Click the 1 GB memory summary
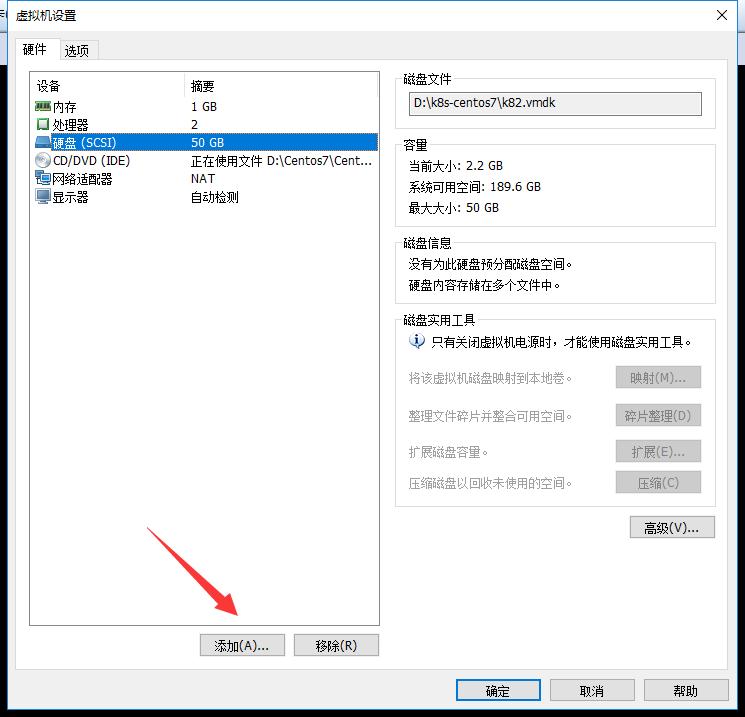Image resolution: width=745 pixels, height=717 pixels. (x=204, y=106)
